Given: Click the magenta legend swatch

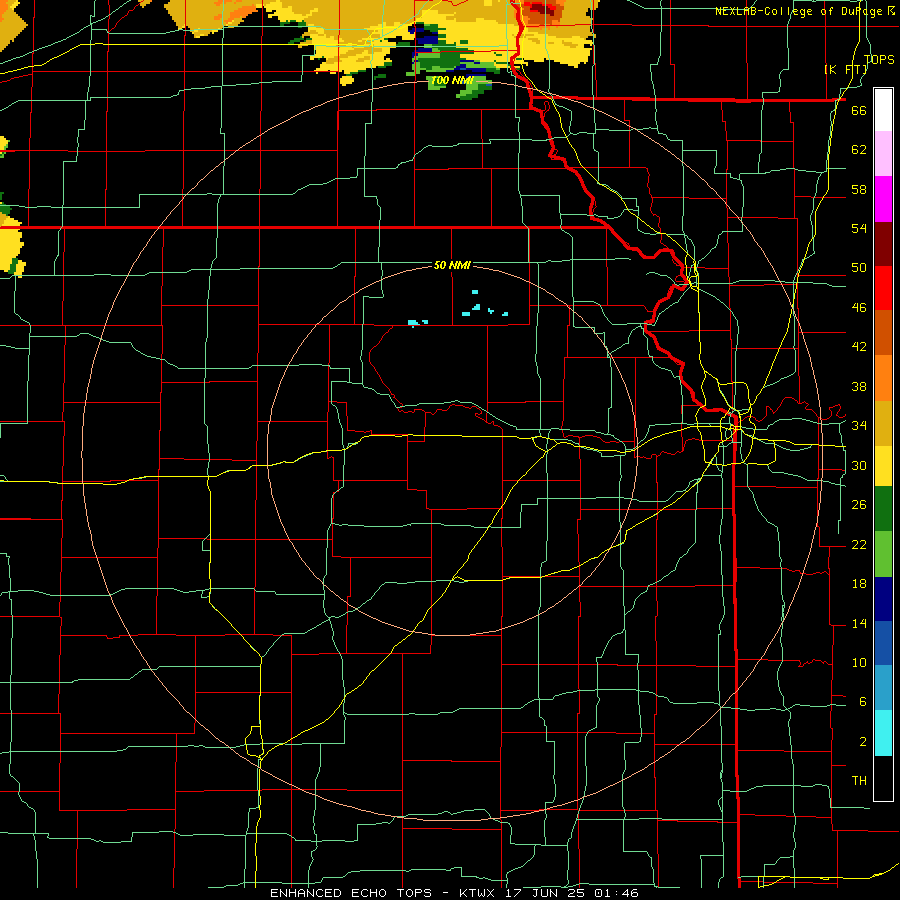Looking at the screenshot, I should (x=883, y=199).
